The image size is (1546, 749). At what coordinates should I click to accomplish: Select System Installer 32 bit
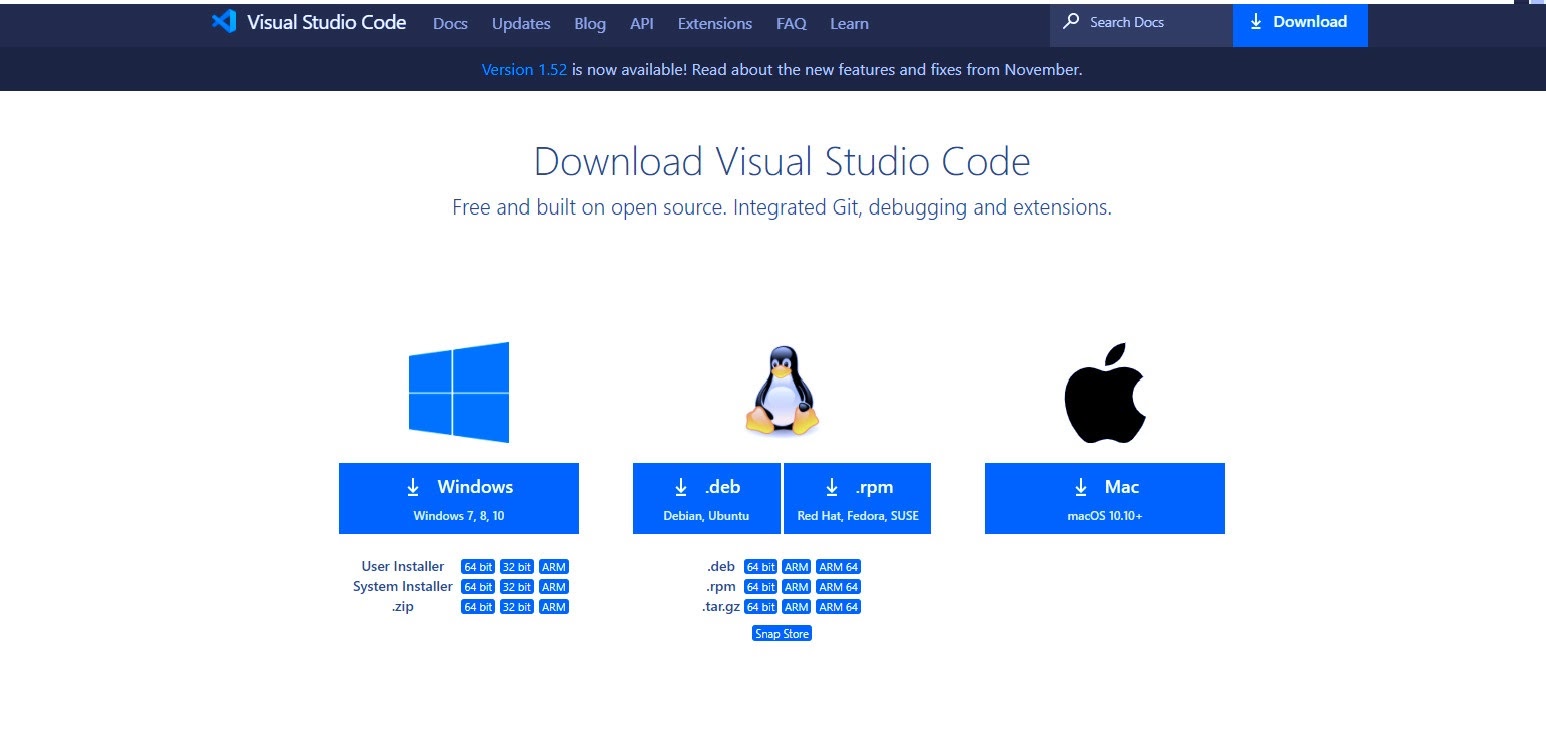[x=517, y=587]
